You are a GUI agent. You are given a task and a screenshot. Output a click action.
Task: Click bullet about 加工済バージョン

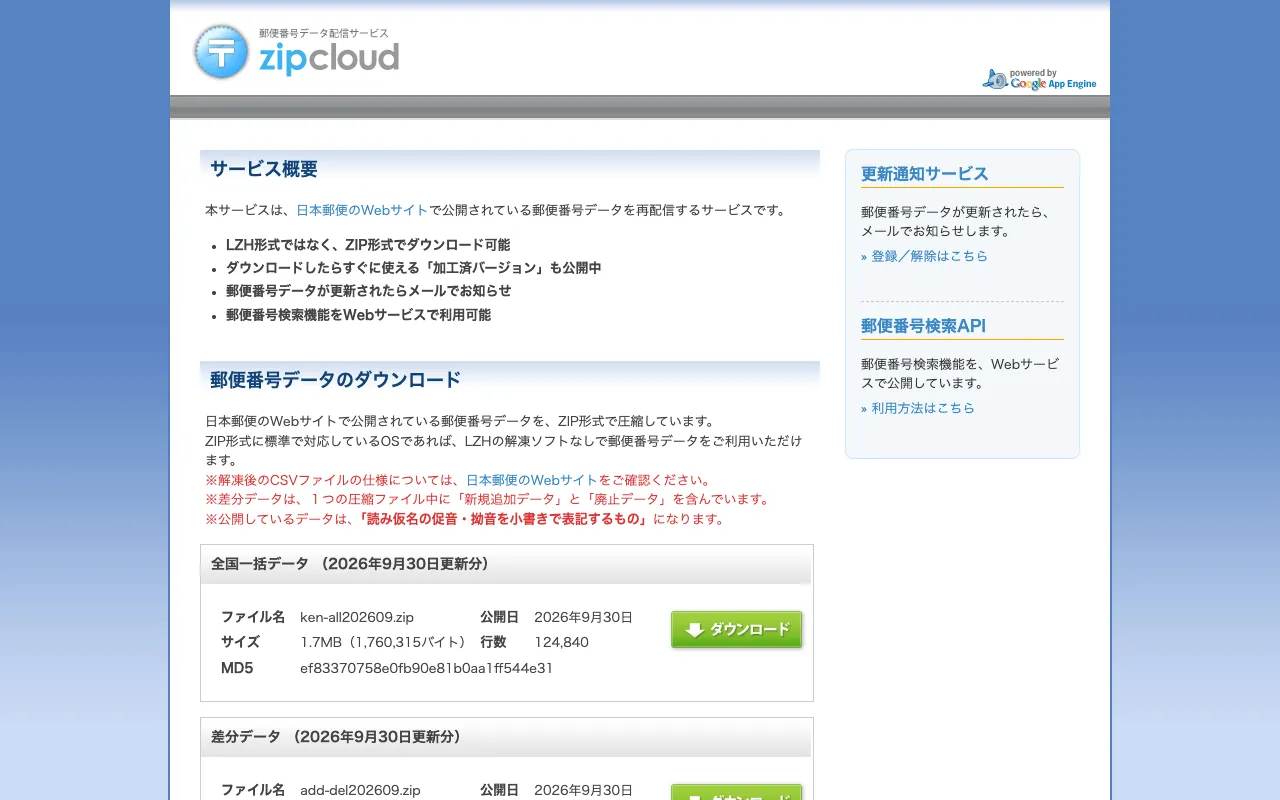click(414, 268)
